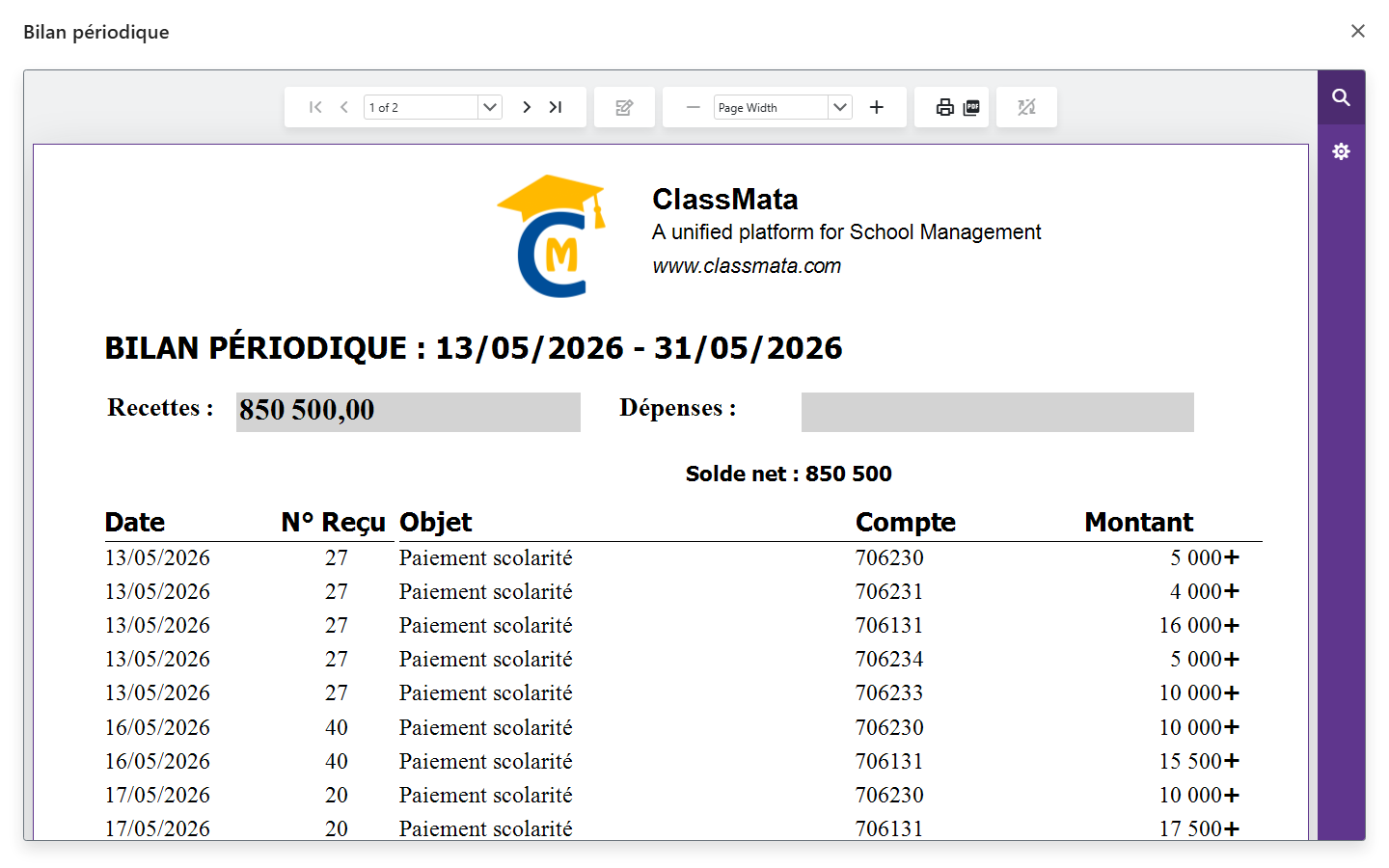Expand the Page Width zoom dropdown
Image resolution: width=1389 pixels, height=868 pixels.
(x=840, y=107)
